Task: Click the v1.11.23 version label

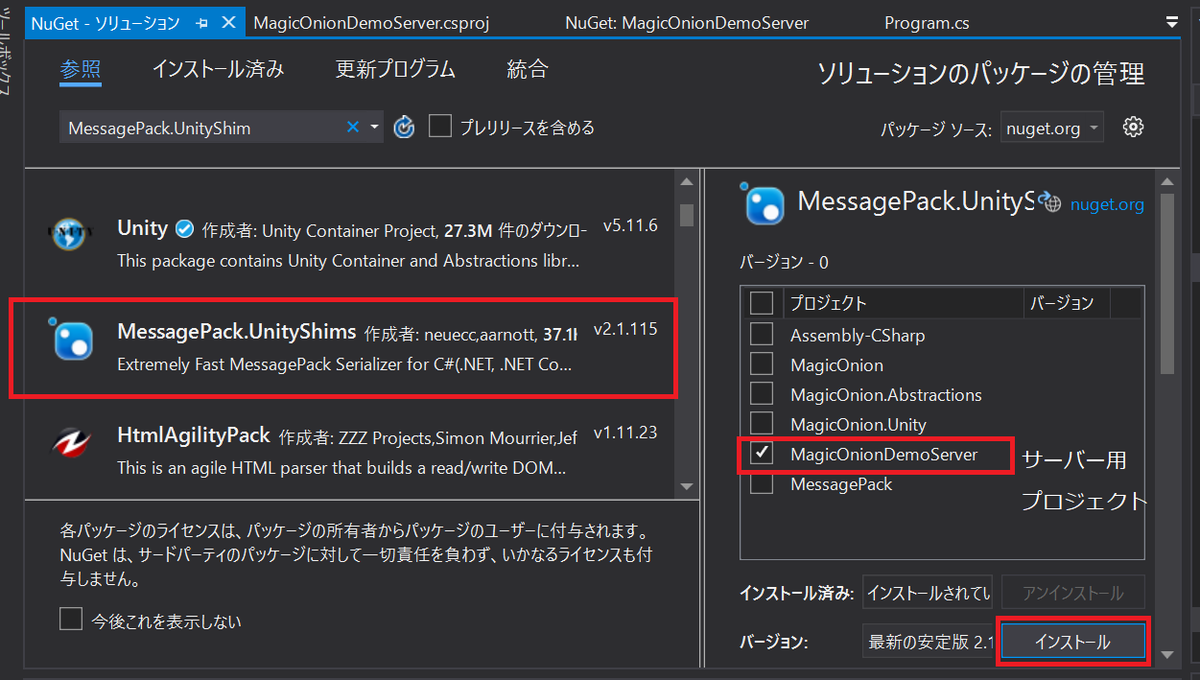Action: [x=625, y=433]
